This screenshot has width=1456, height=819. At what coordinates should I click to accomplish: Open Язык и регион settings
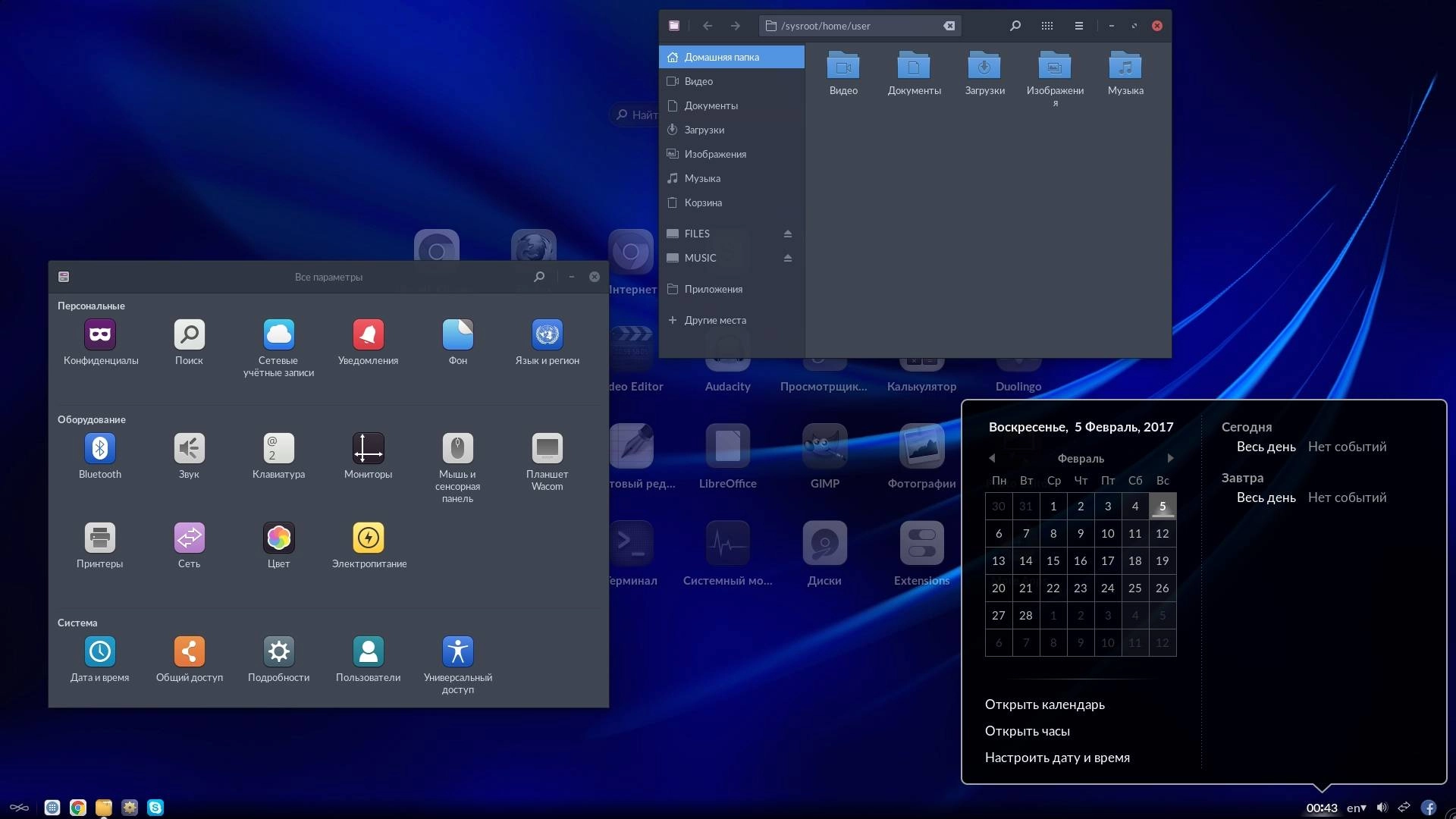tap(547, 334)
